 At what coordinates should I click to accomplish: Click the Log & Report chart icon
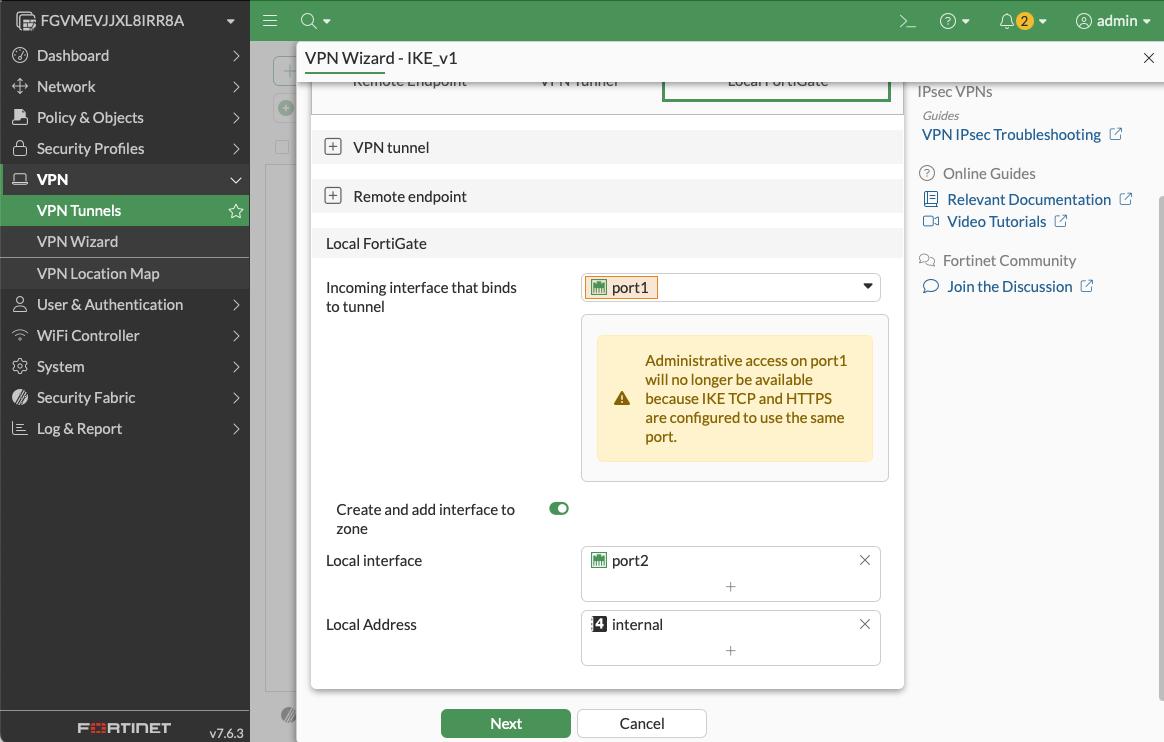coord(20,429)
